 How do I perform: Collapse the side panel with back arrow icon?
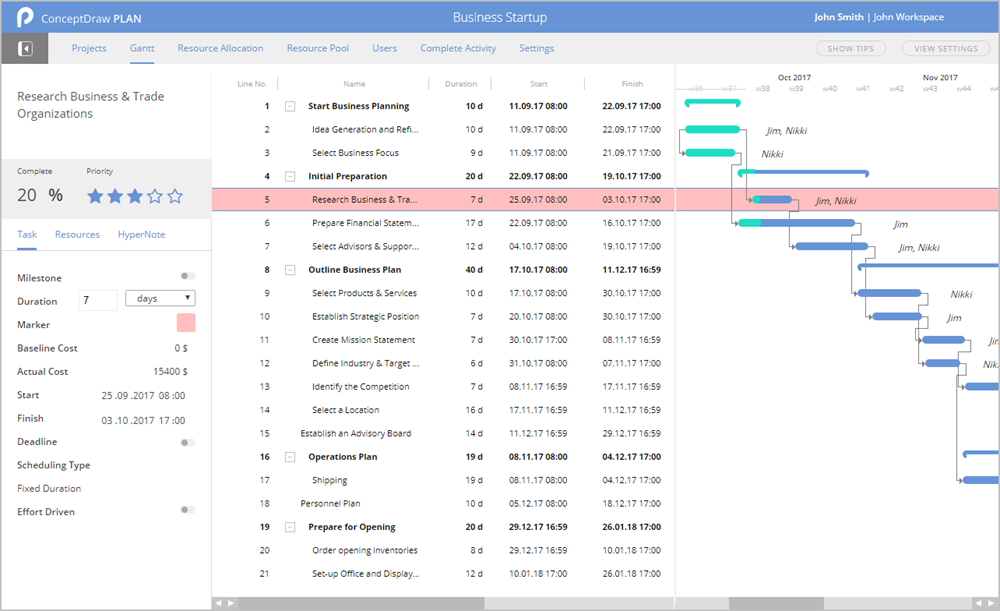click(x=25, y=48)
